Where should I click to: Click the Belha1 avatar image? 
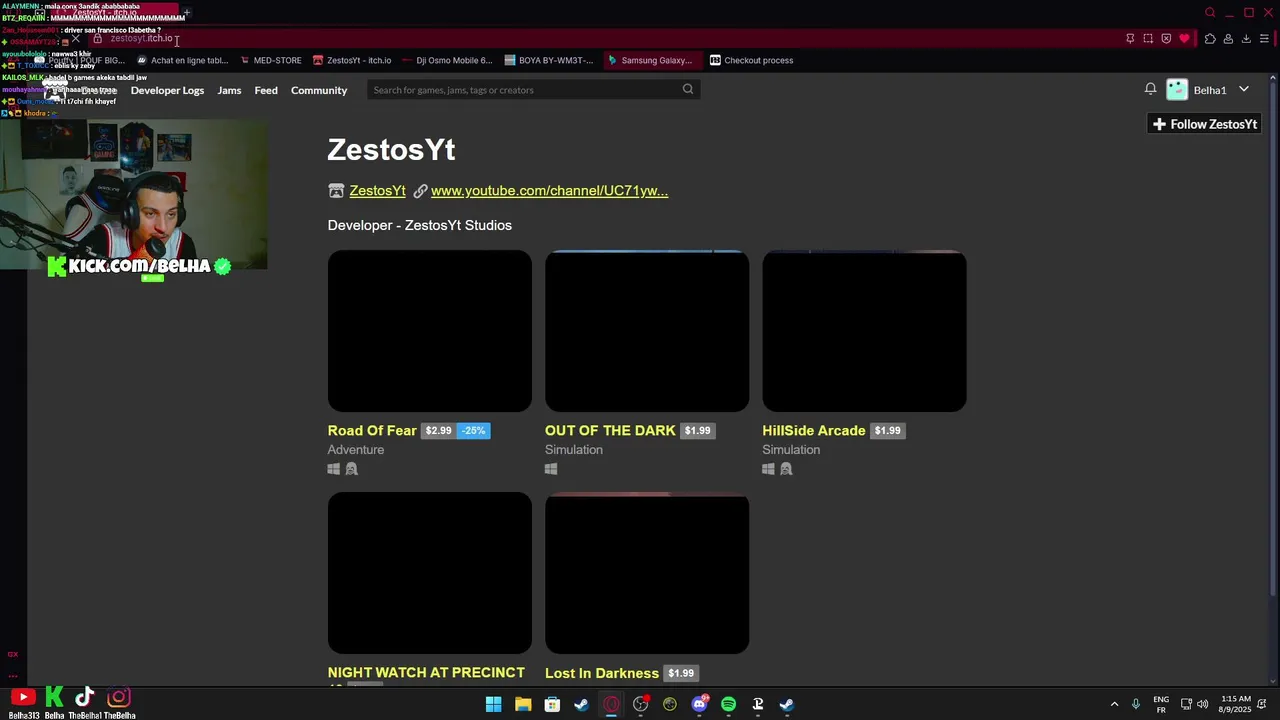point(1177,90)
